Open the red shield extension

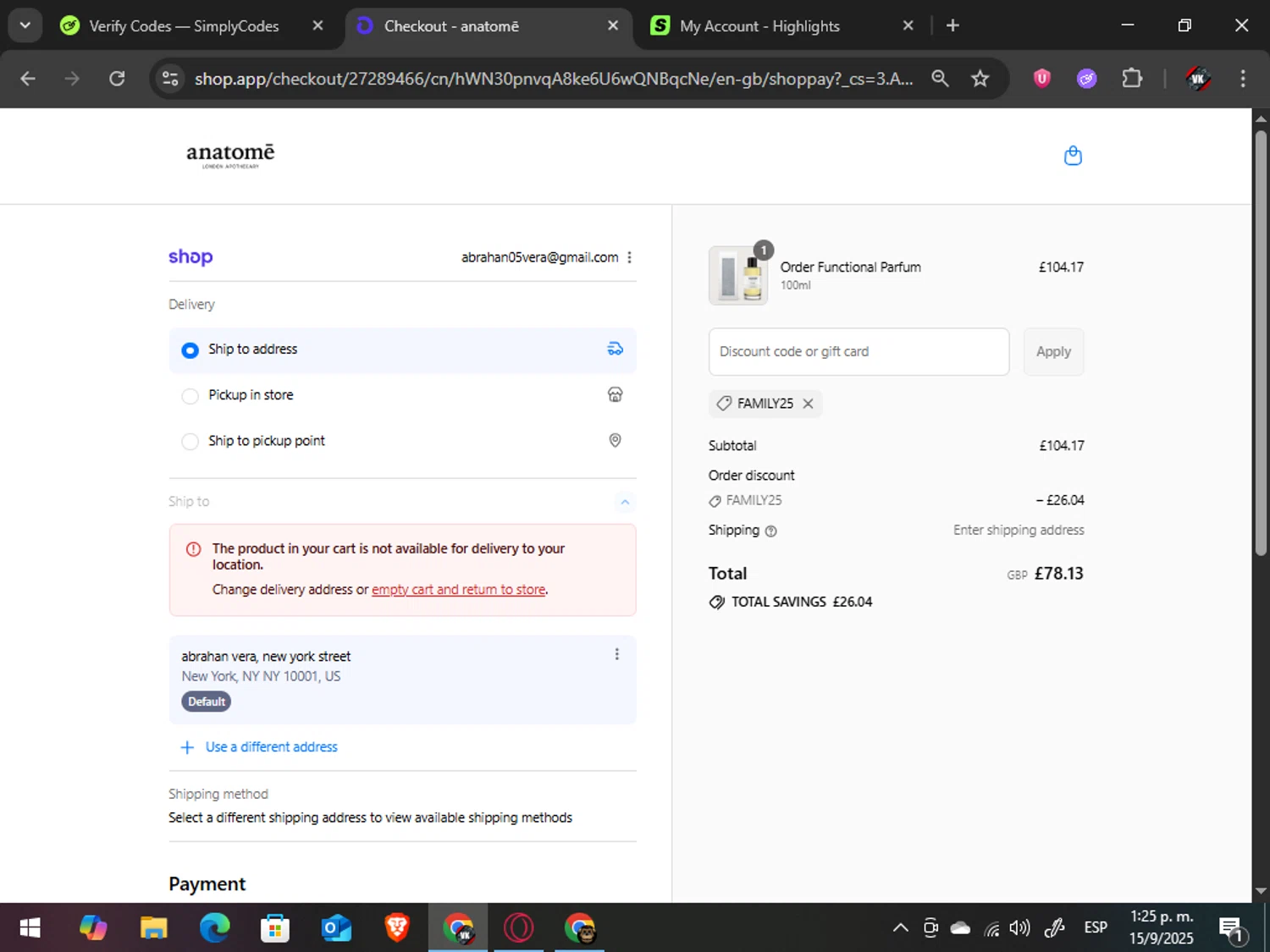[1042, 79]
